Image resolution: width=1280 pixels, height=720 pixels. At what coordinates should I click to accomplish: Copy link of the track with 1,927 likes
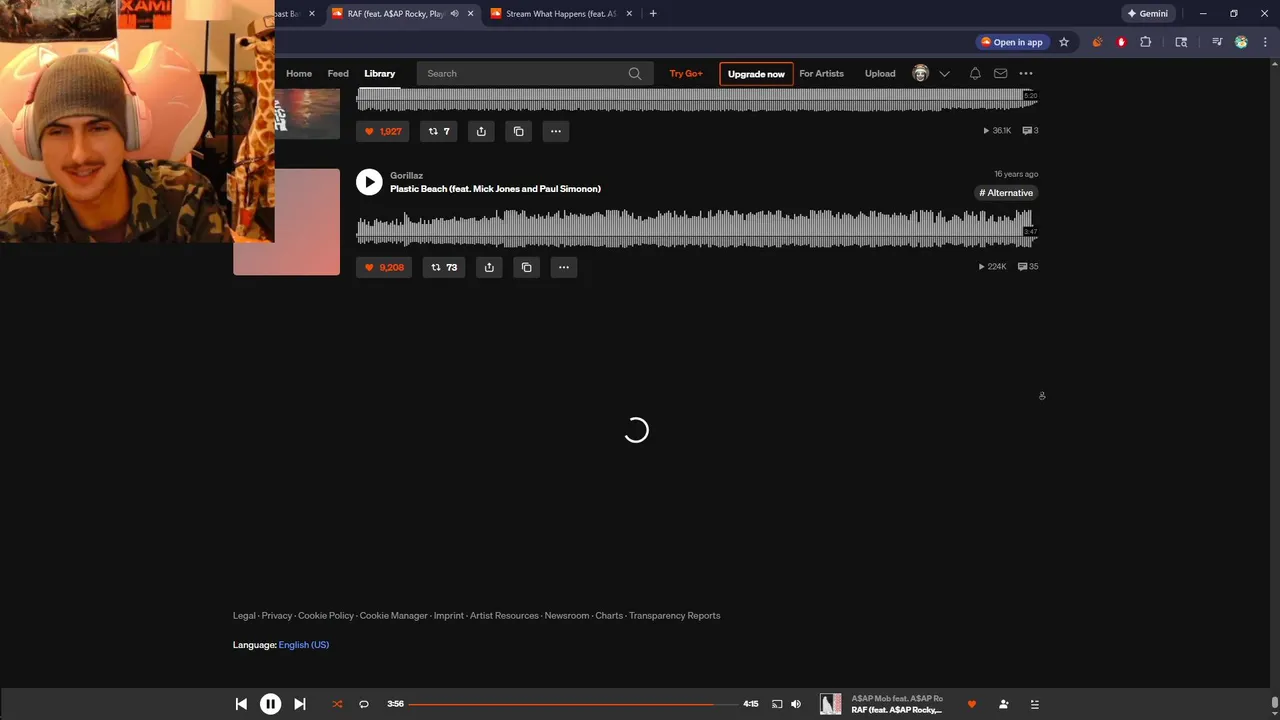pyautogui.click(x=518, y=131)
